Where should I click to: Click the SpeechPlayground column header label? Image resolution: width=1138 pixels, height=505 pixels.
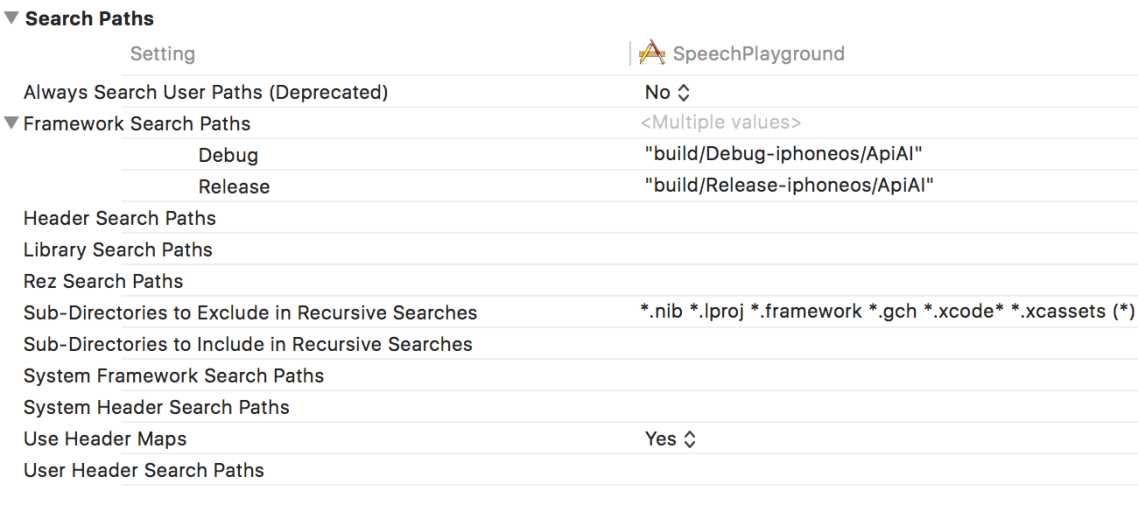click(758, 54)
